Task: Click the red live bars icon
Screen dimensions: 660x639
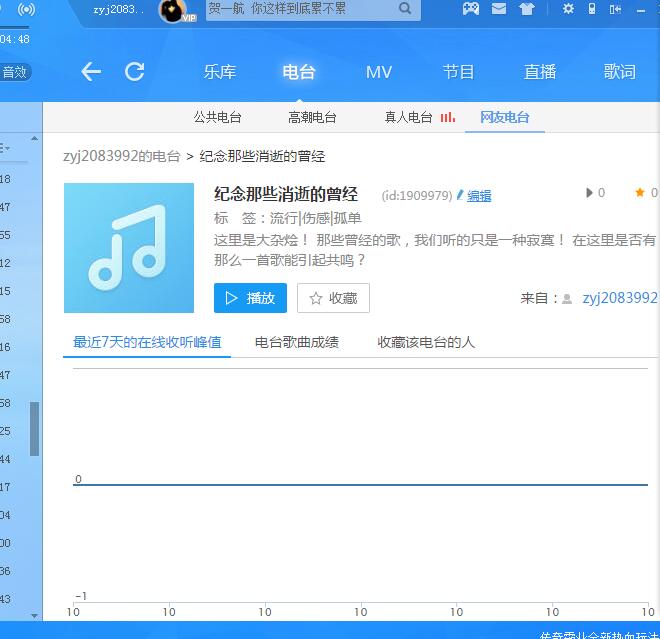Action: pos(448,117)
